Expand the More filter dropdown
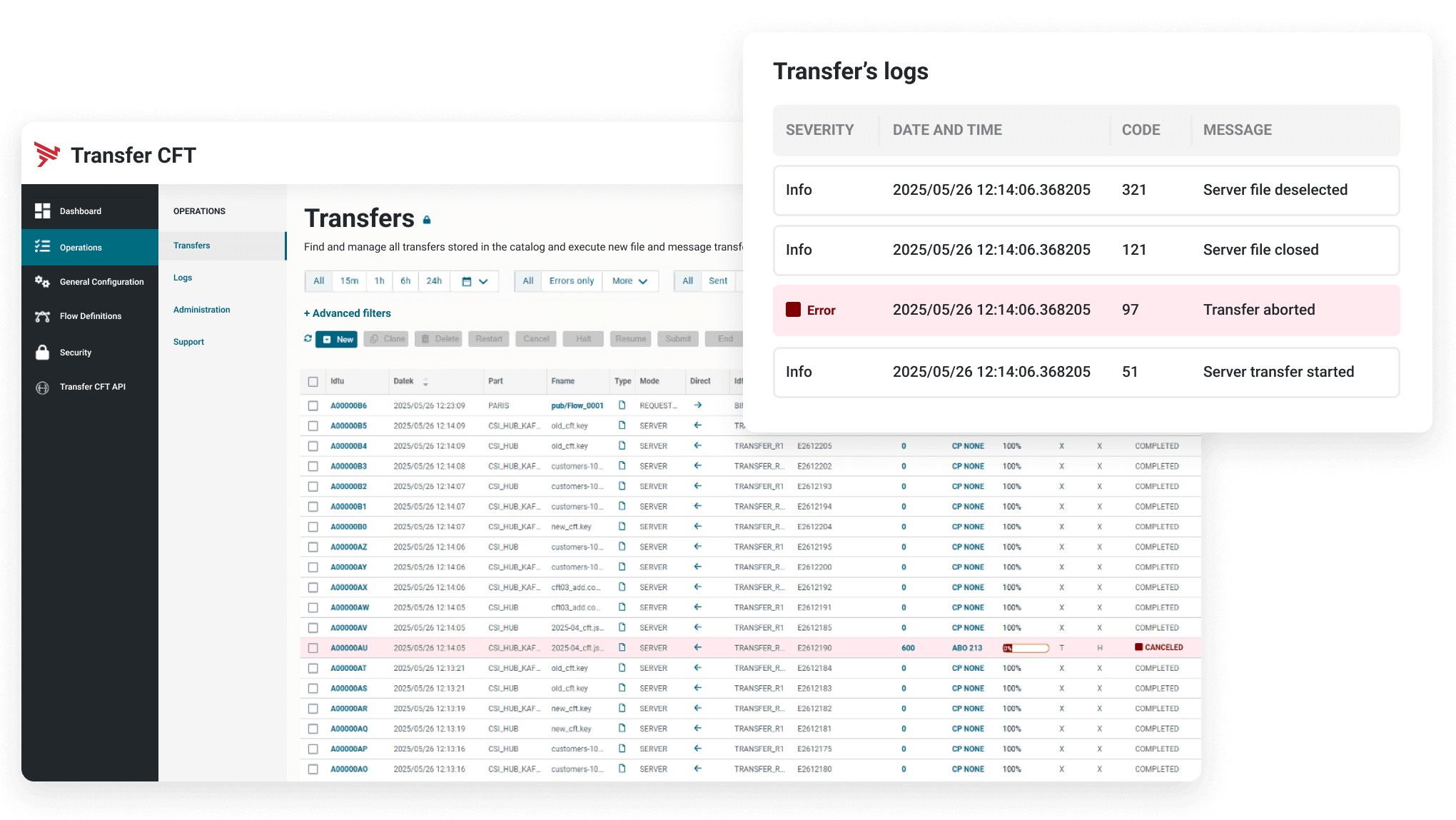The height and width of the screenshot is (820, 1456). coord(630,281)
